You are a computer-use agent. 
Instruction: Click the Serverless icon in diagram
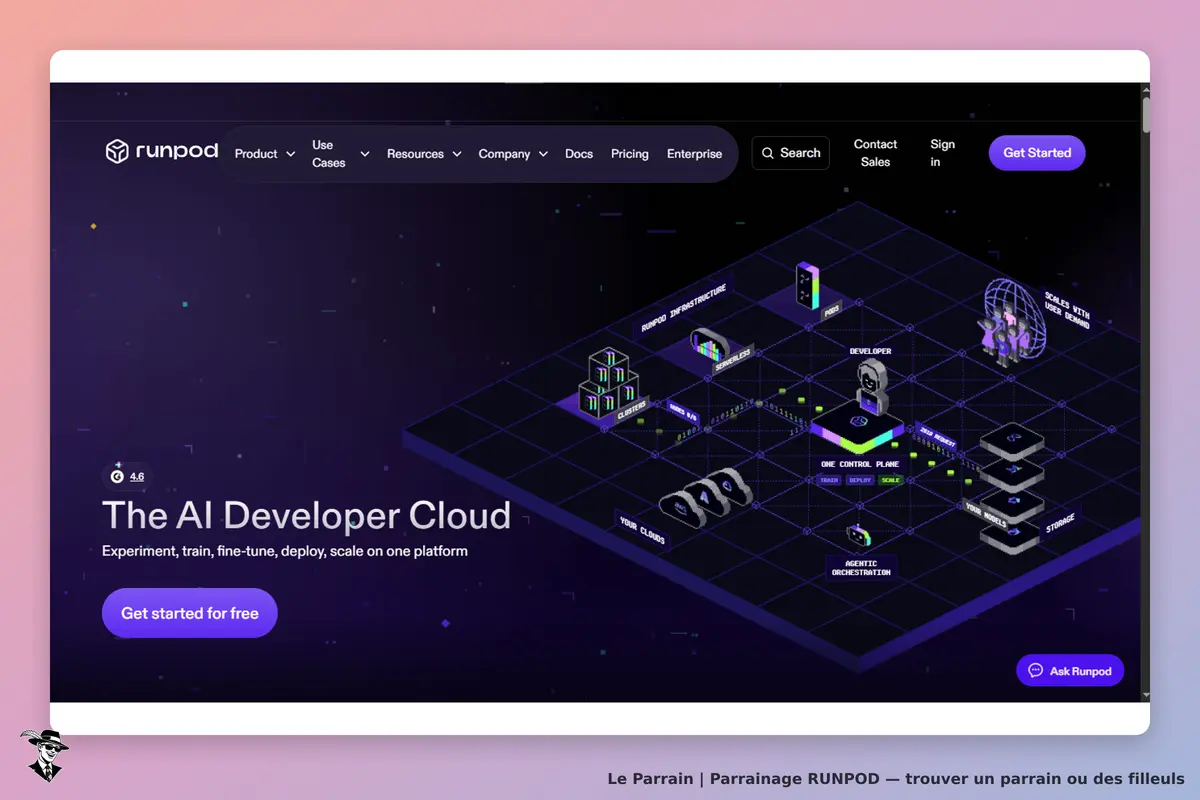[x=710, y=345]
